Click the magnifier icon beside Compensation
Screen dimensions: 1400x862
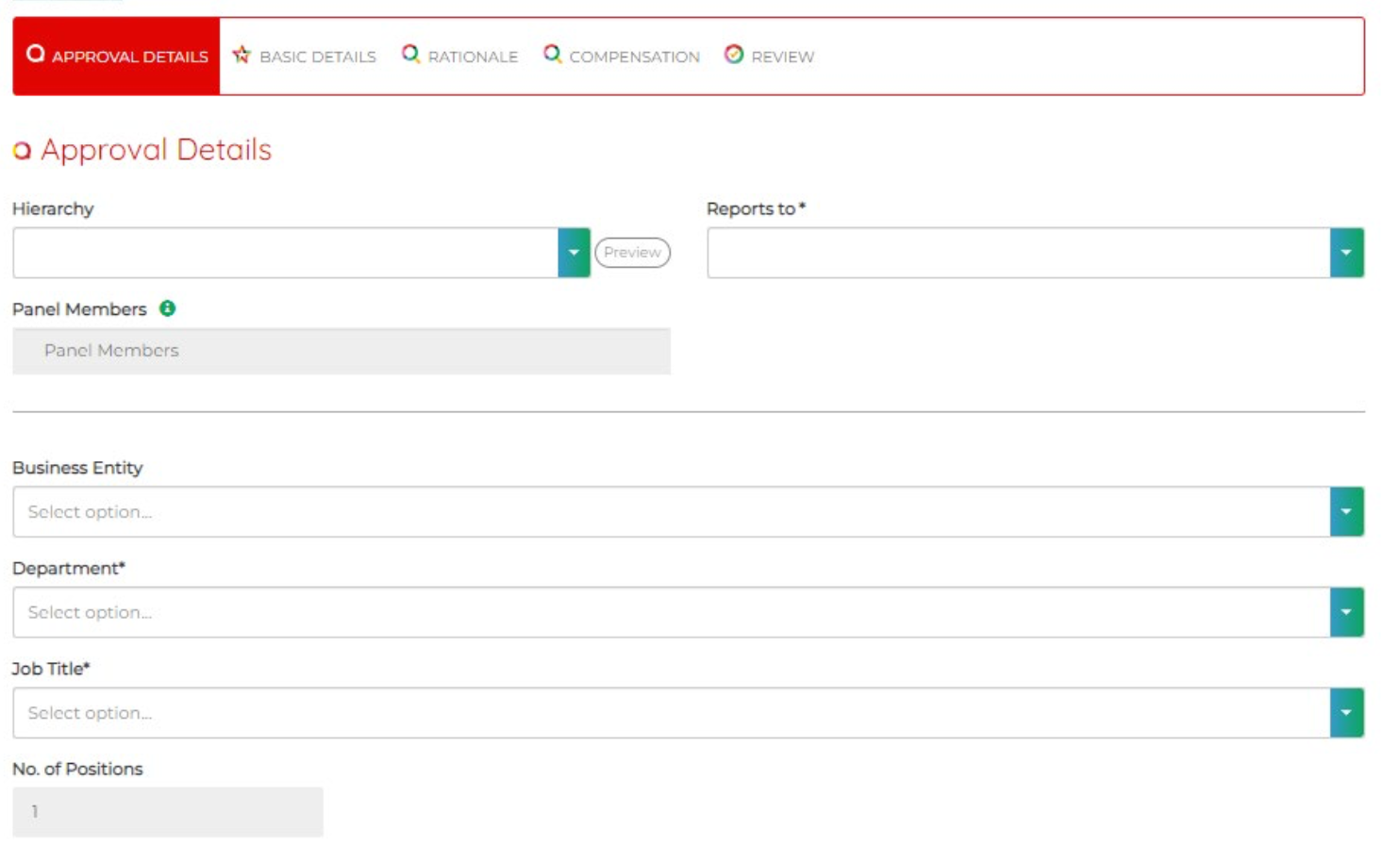click(552, 56)
